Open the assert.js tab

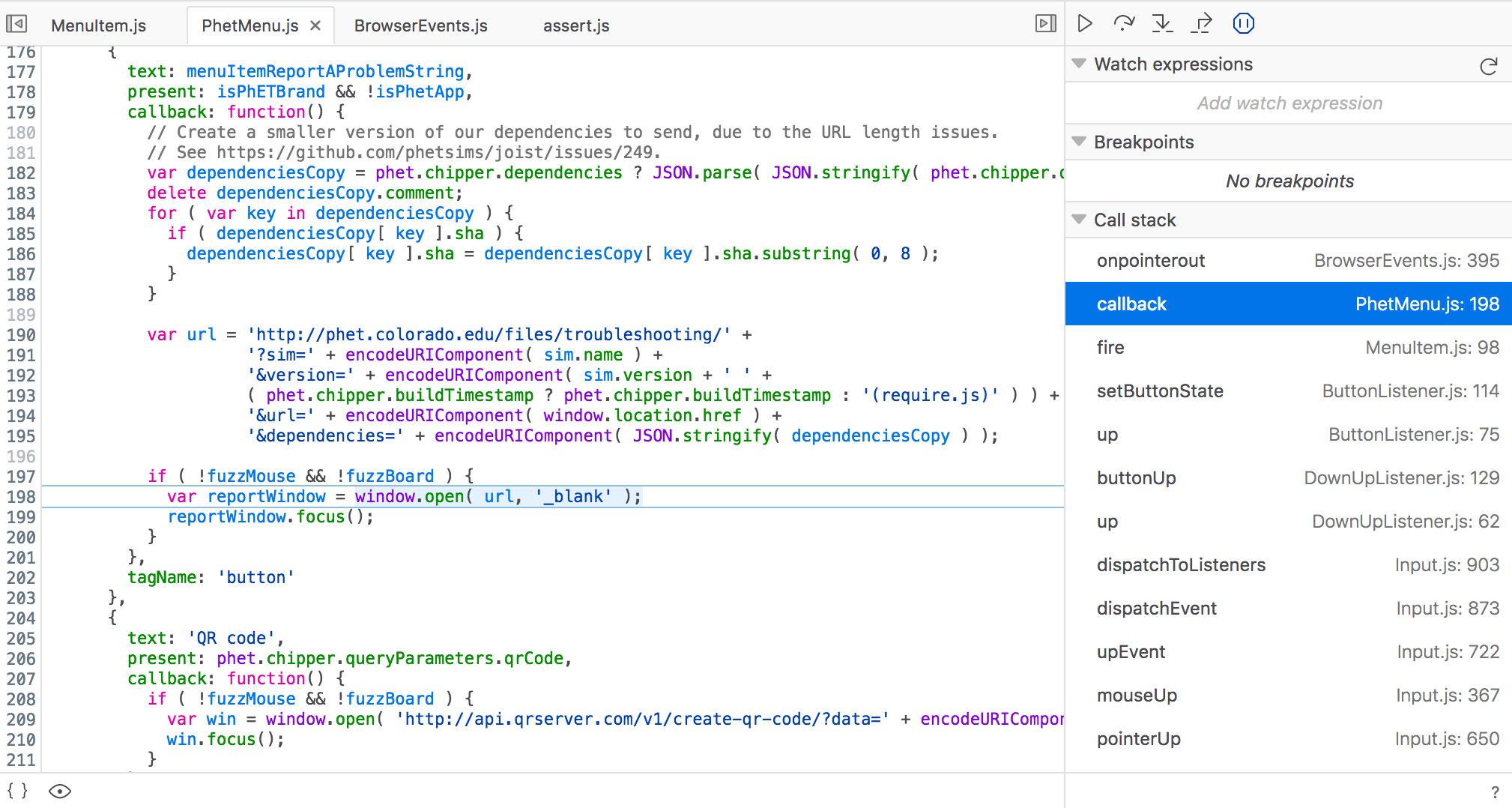(x=576, y=25)
